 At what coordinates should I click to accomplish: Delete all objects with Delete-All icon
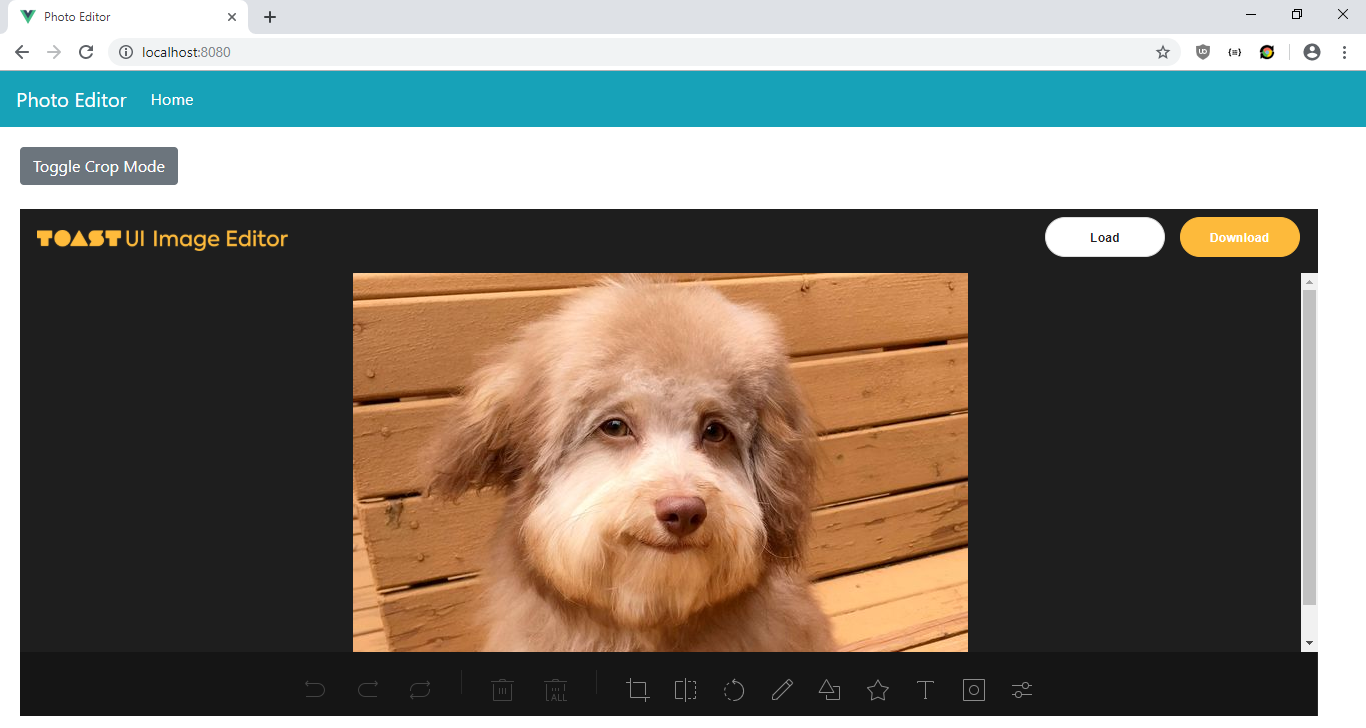[x=555, y=690]
